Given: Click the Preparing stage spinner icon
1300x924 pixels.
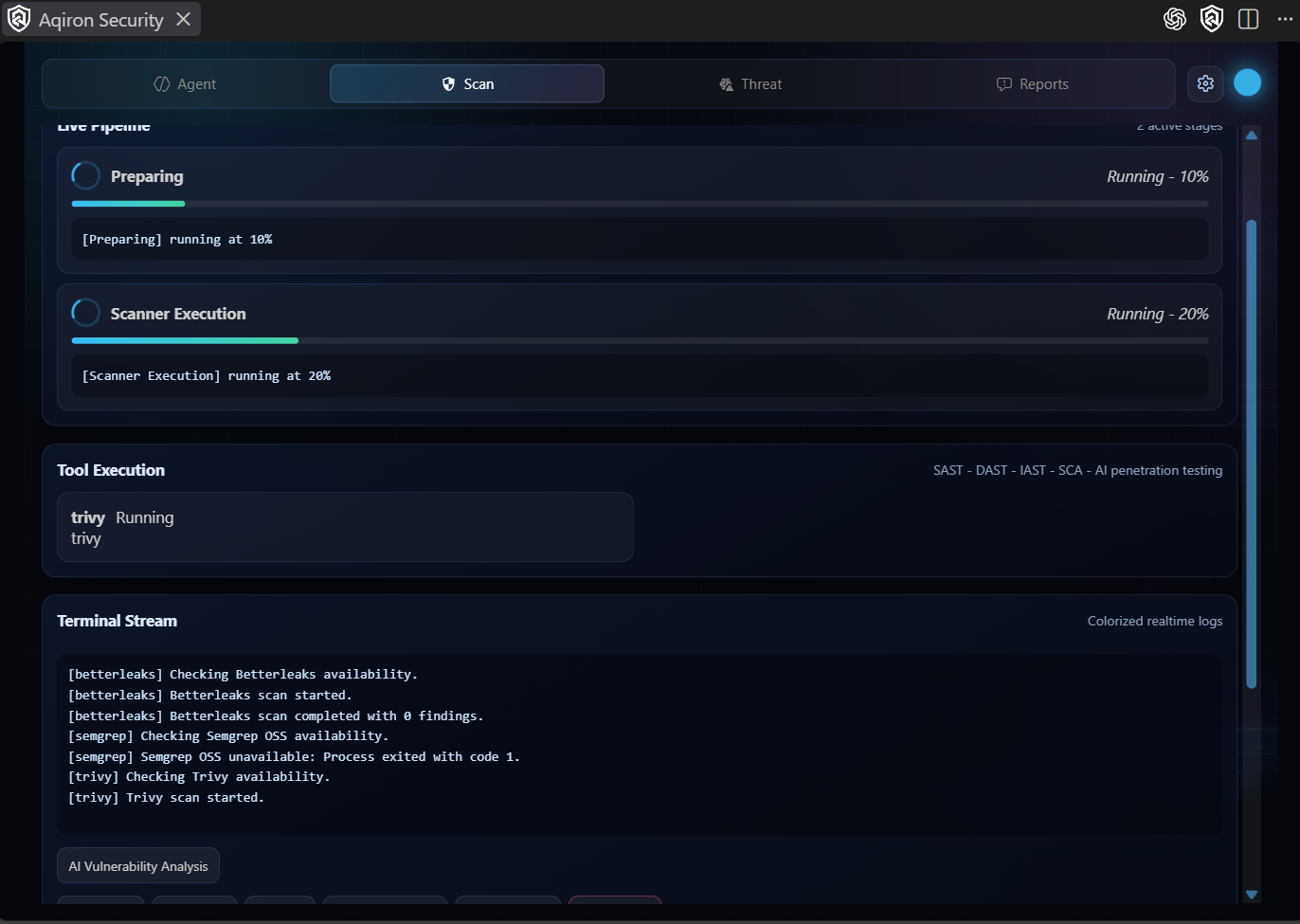Looking at the screenshot, I should [x=85, y=175].
